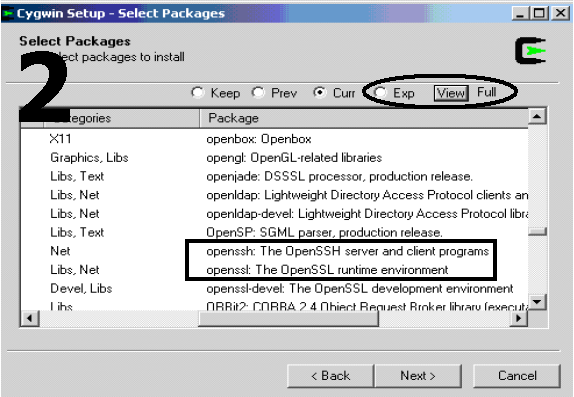The height and width of the screenshot is (397, 574).
Task: Select the Keep radio button
Action: click(198, 92)
